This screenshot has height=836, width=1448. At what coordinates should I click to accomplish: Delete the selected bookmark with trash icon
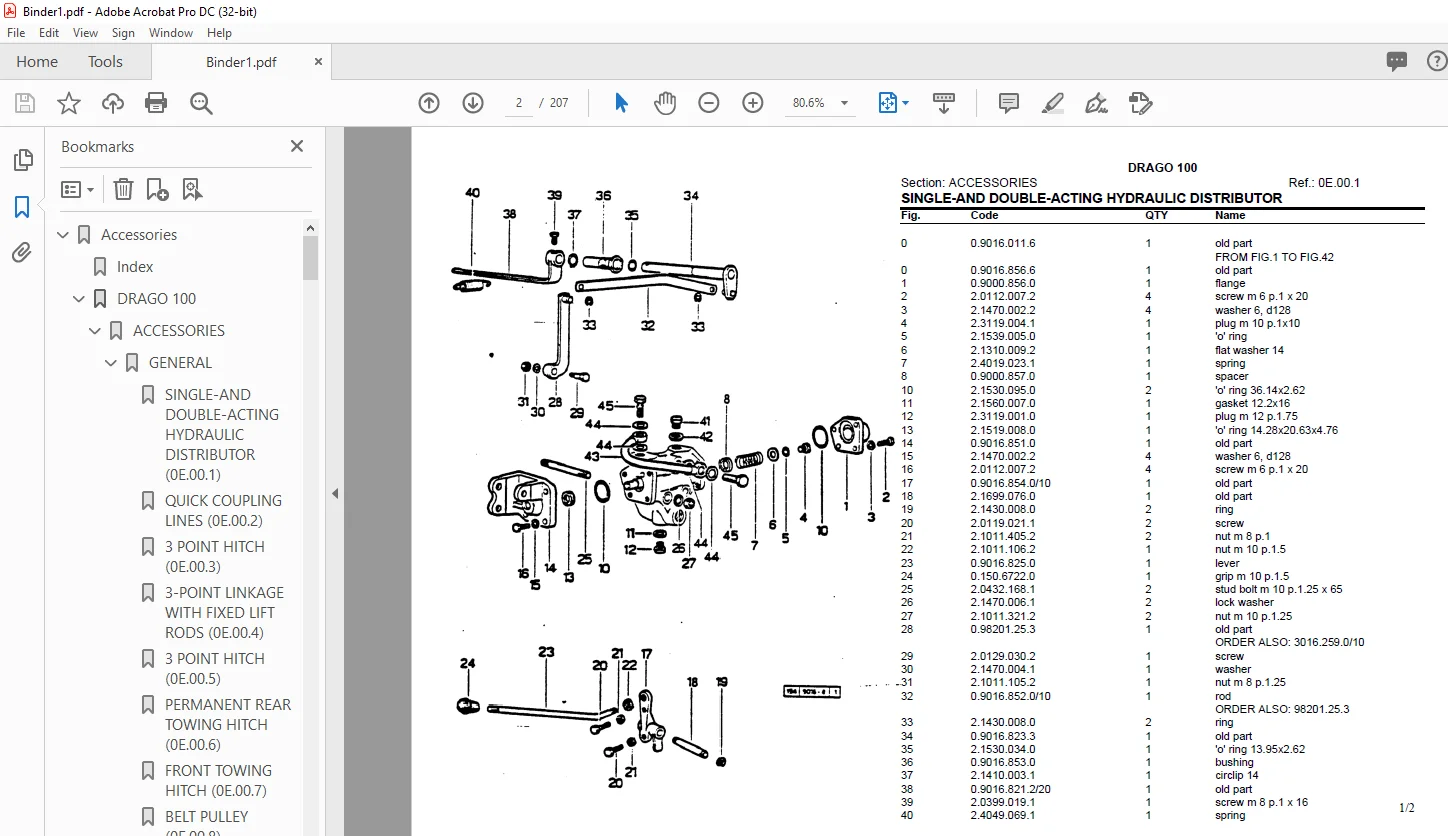123,189
